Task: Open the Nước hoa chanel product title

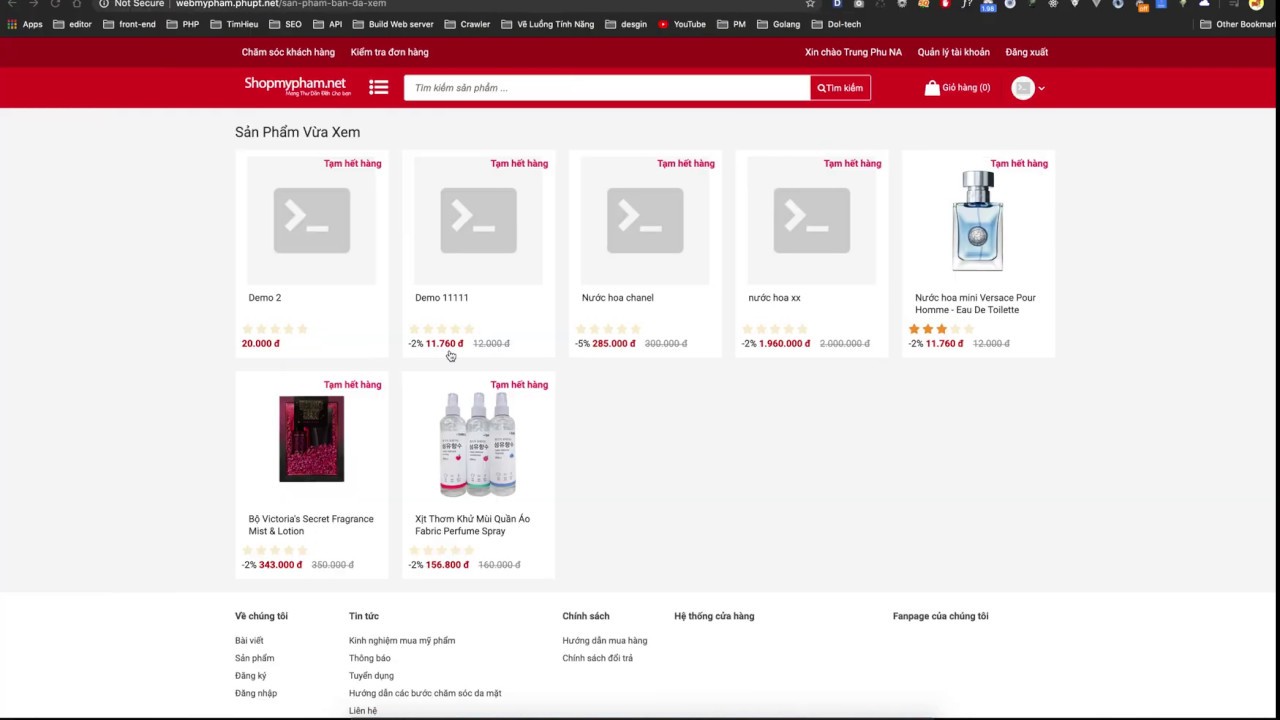Action: 618,298
